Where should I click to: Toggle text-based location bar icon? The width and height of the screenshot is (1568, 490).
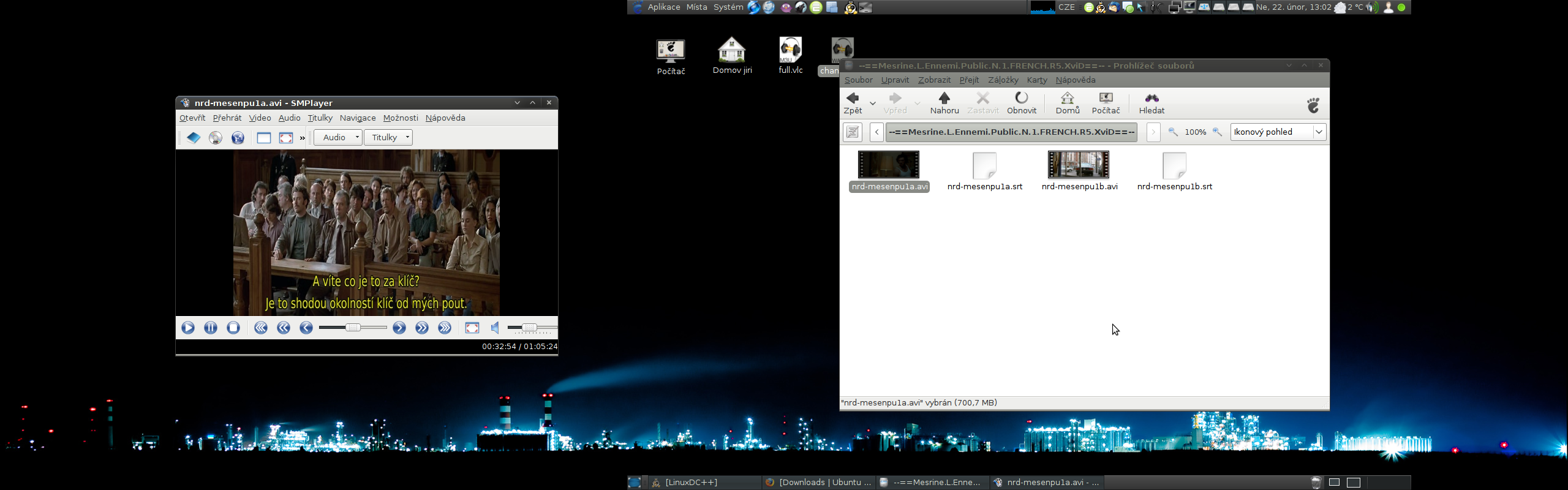coord(853,132)
